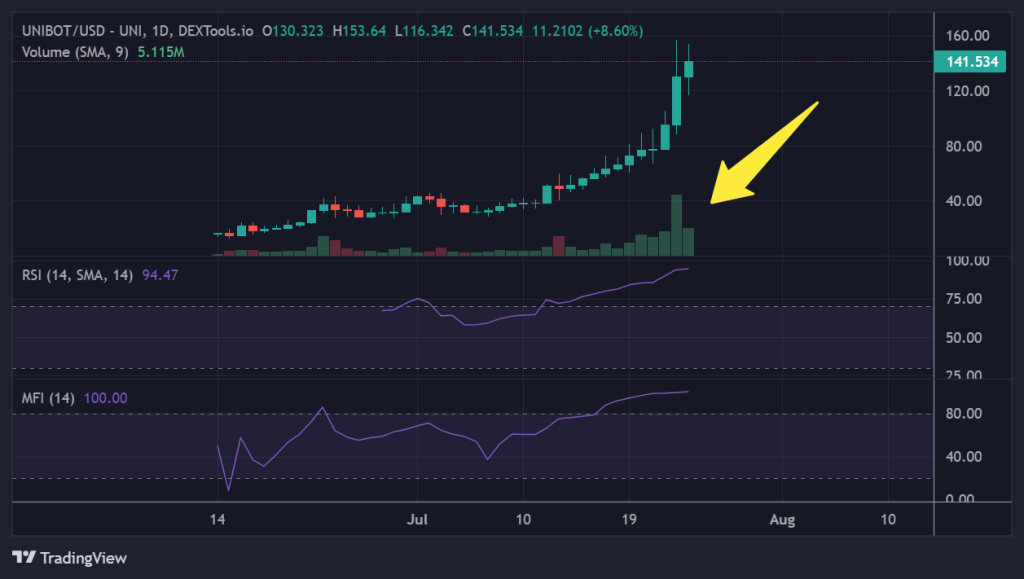Click the close value C141.534
Viewport: 1024px width, 579px height.
(493, 31)
